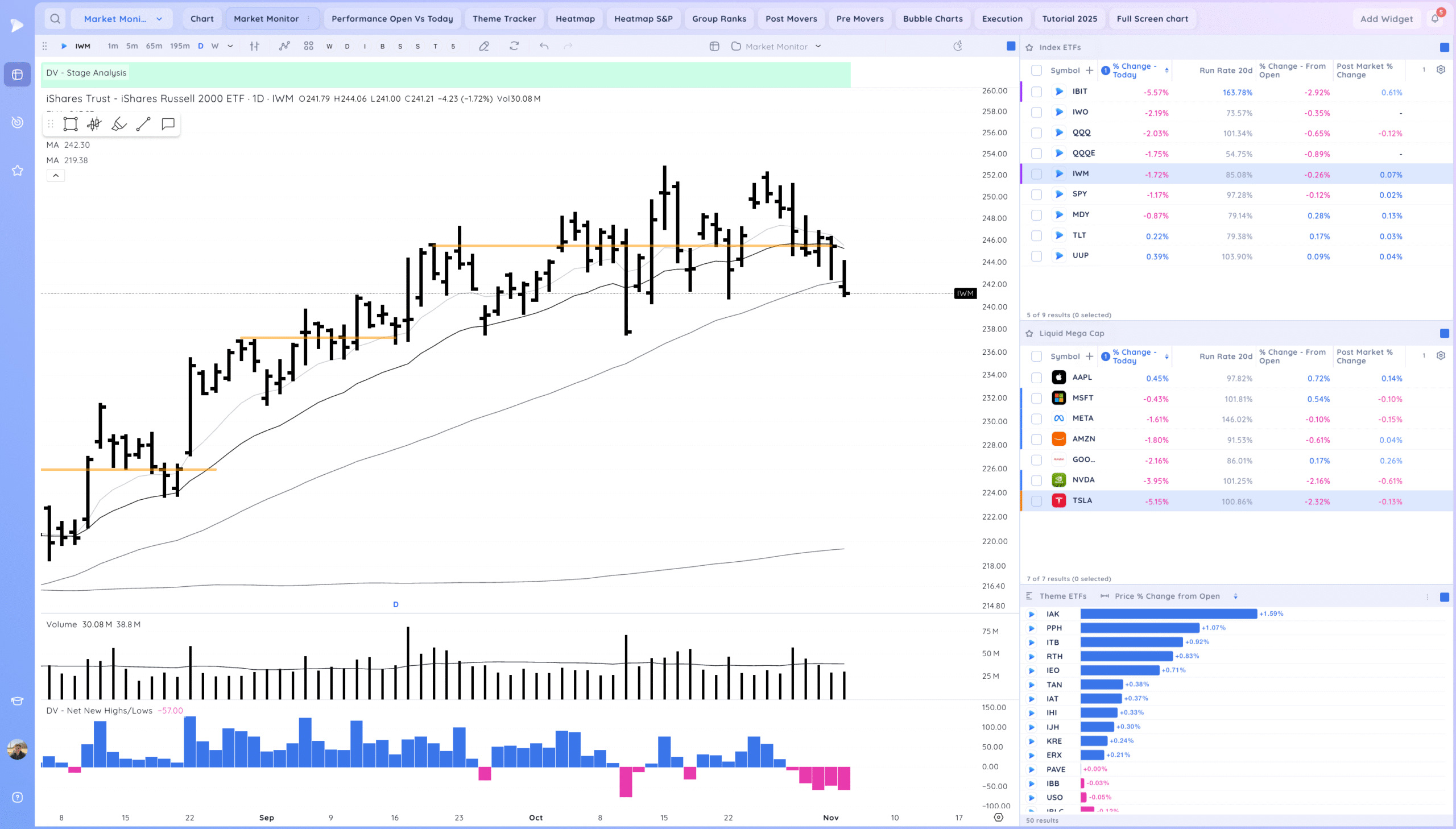Open the notifications bell
The image size is (1456, 829).
click(1434, 19)
